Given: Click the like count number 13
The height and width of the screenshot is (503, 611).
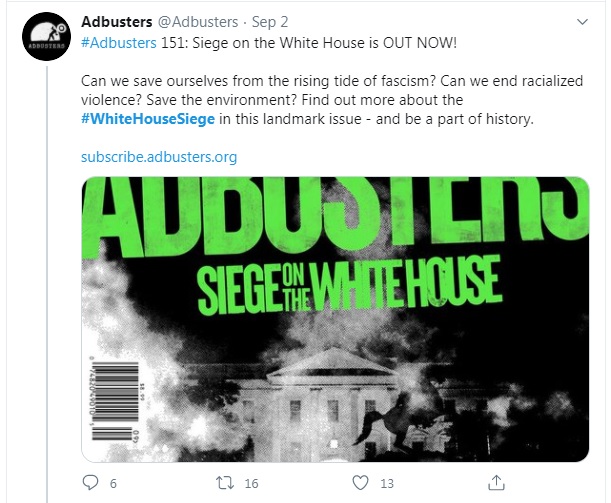Looking at the screenshot, I should (x=387, y=484).
